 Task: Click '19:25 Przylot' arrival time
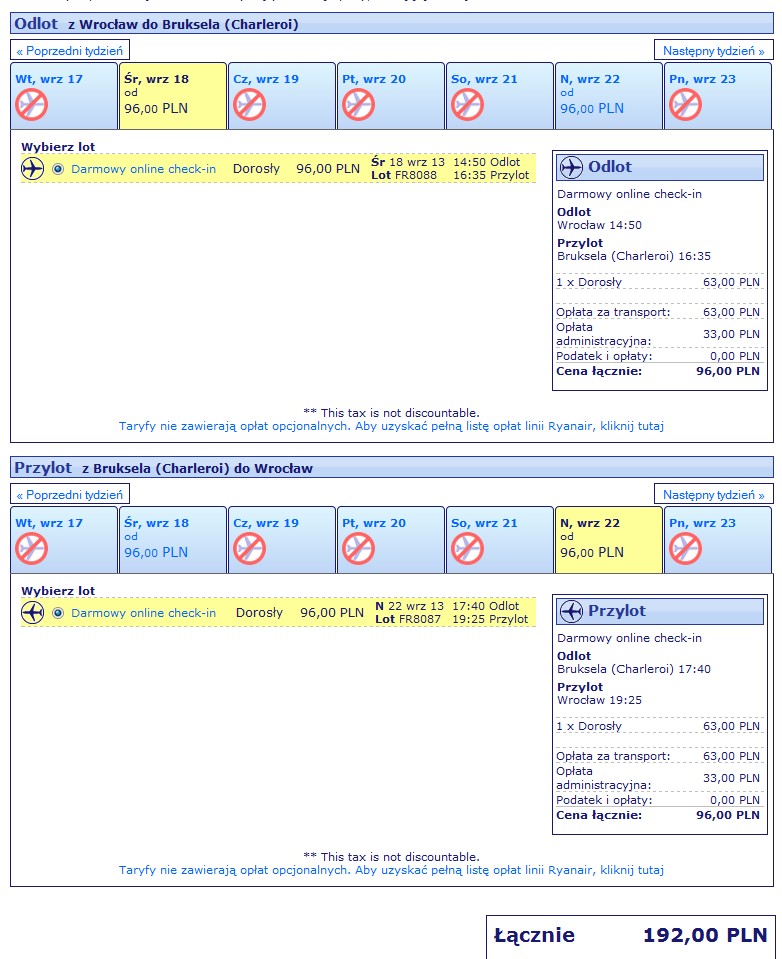(x=490, y=619)
